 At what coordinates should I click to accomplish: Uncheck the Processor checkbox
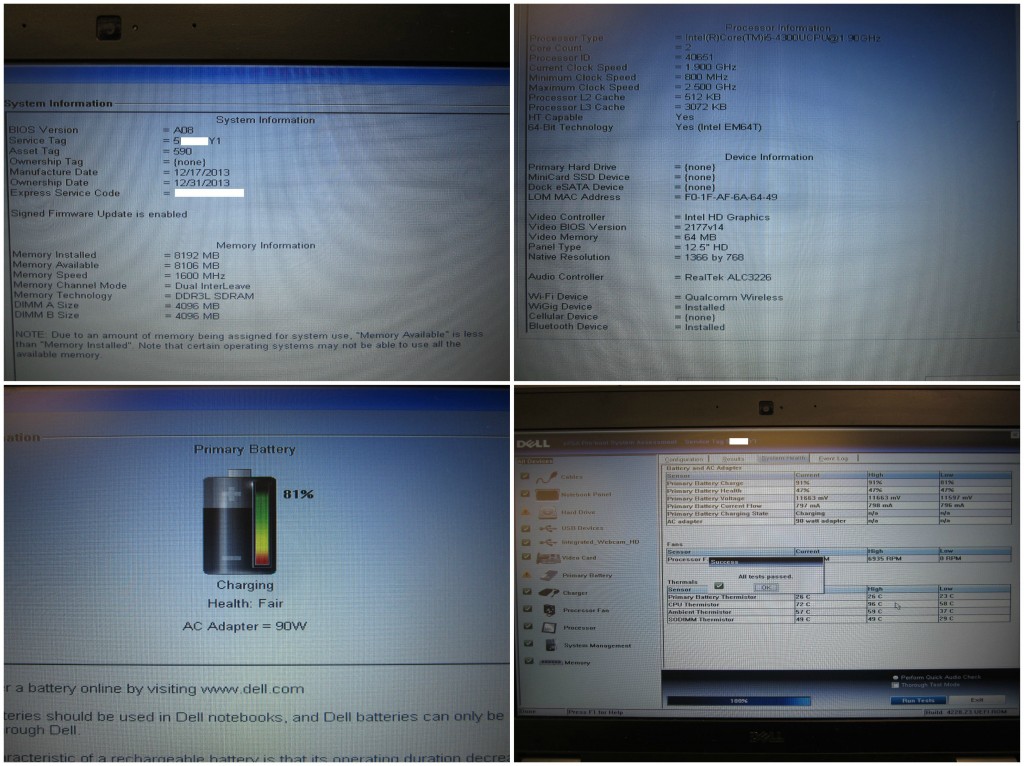click(x=527, y=626)
